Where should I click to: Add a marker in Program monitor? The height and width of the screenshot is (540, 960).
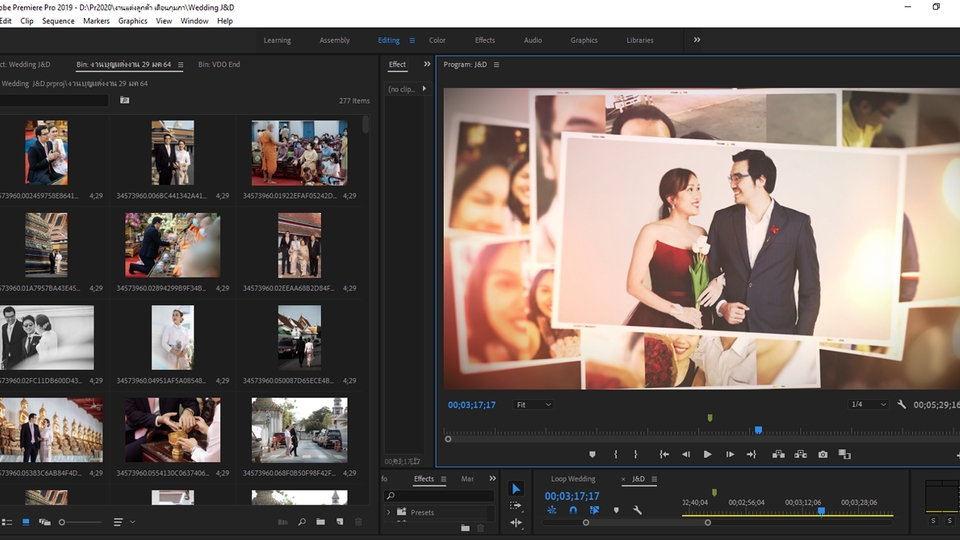pyautogui.click(x=592, y=454)
